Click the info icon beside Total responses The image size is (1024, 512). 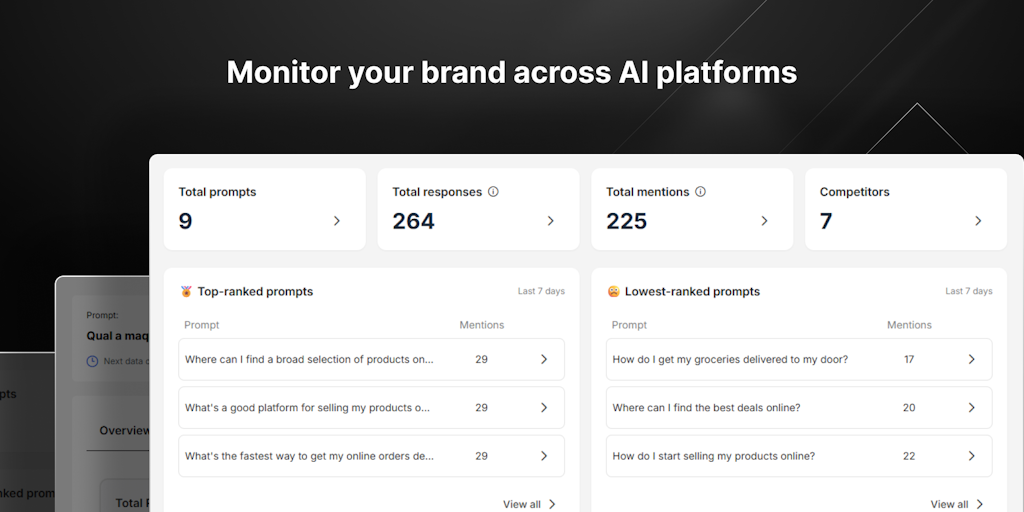(493, 192)
